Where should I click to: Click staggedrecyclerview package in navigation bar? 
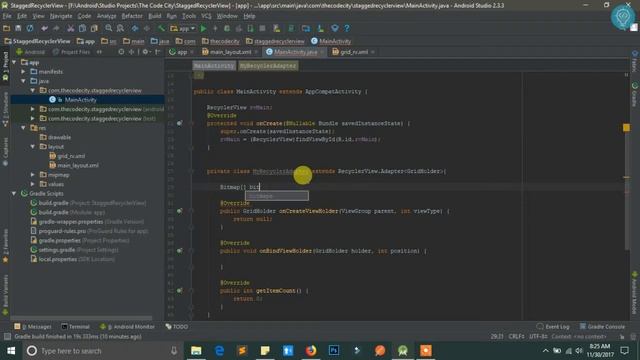tap(275, 41)
